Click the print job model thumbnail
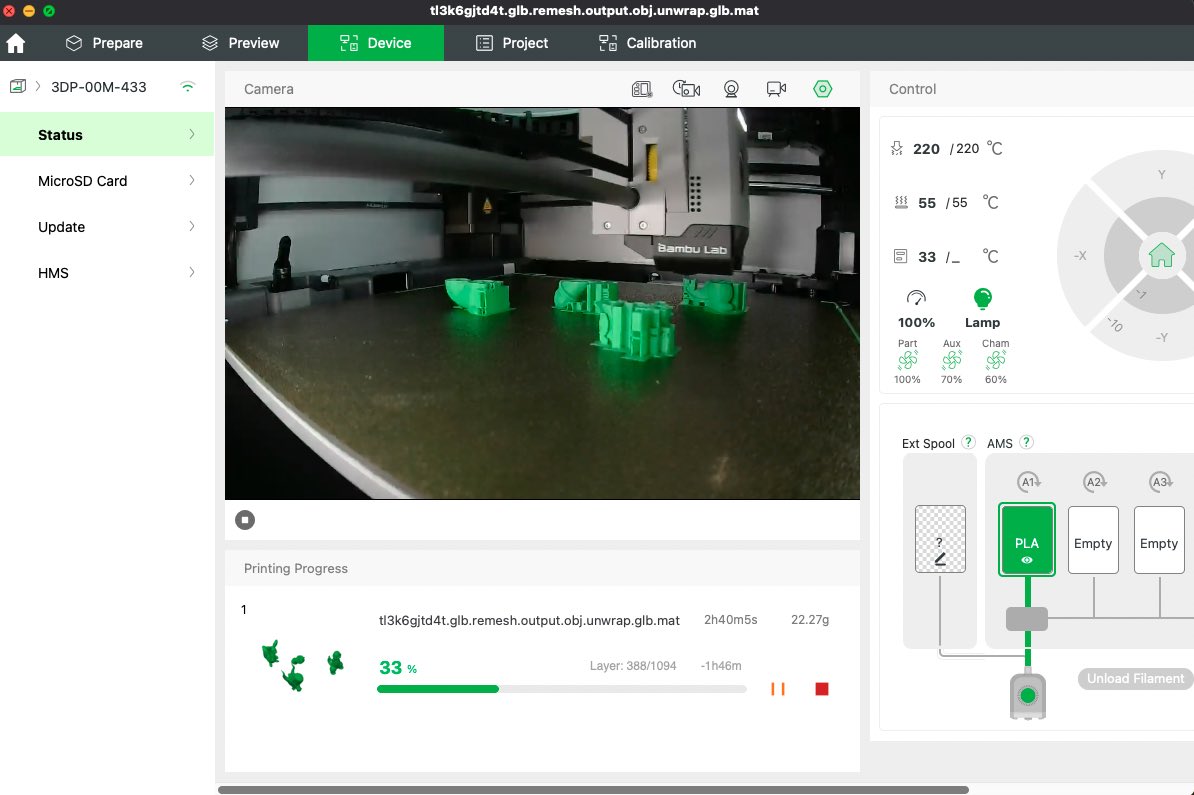Image resolution: width=1194 pixels, height=795 pixels. [x=303, y=666]
